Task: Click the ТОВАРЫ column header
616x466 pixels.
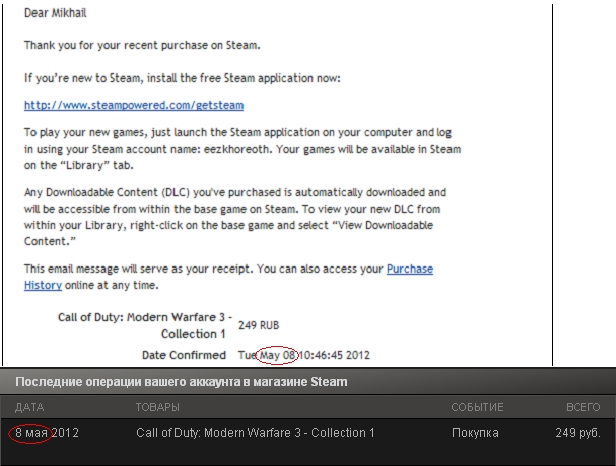Action: coord(157,407)
